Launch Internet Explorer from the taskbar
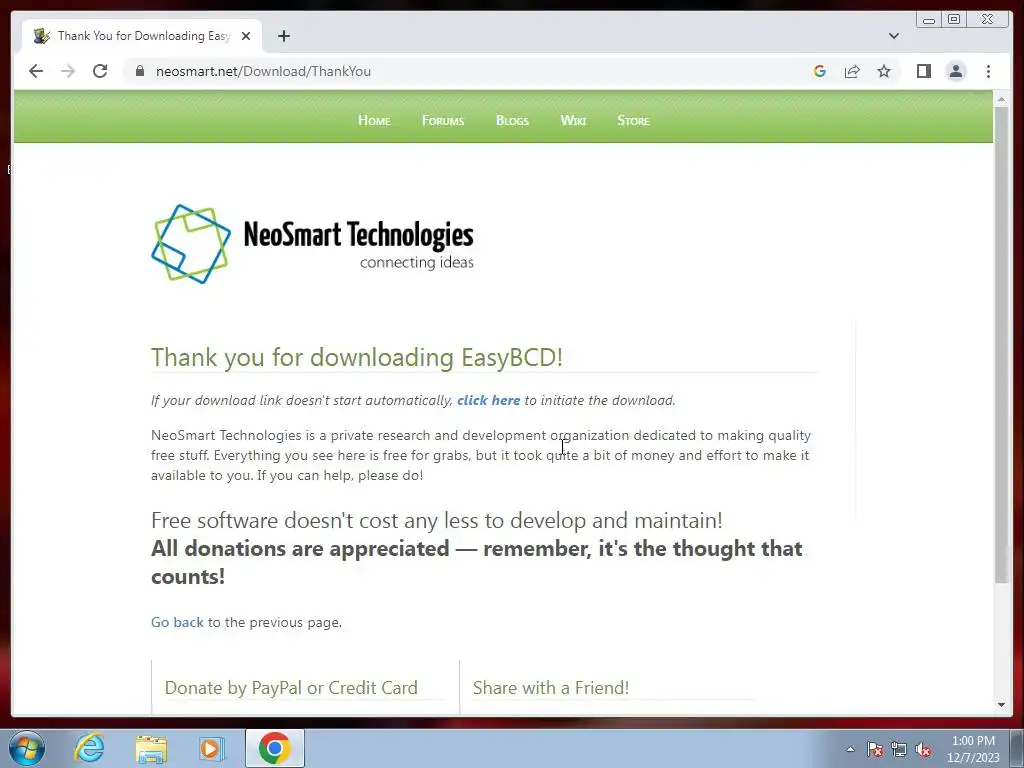The height and width of the screenshot is (768, 1024). coord(89,748)
